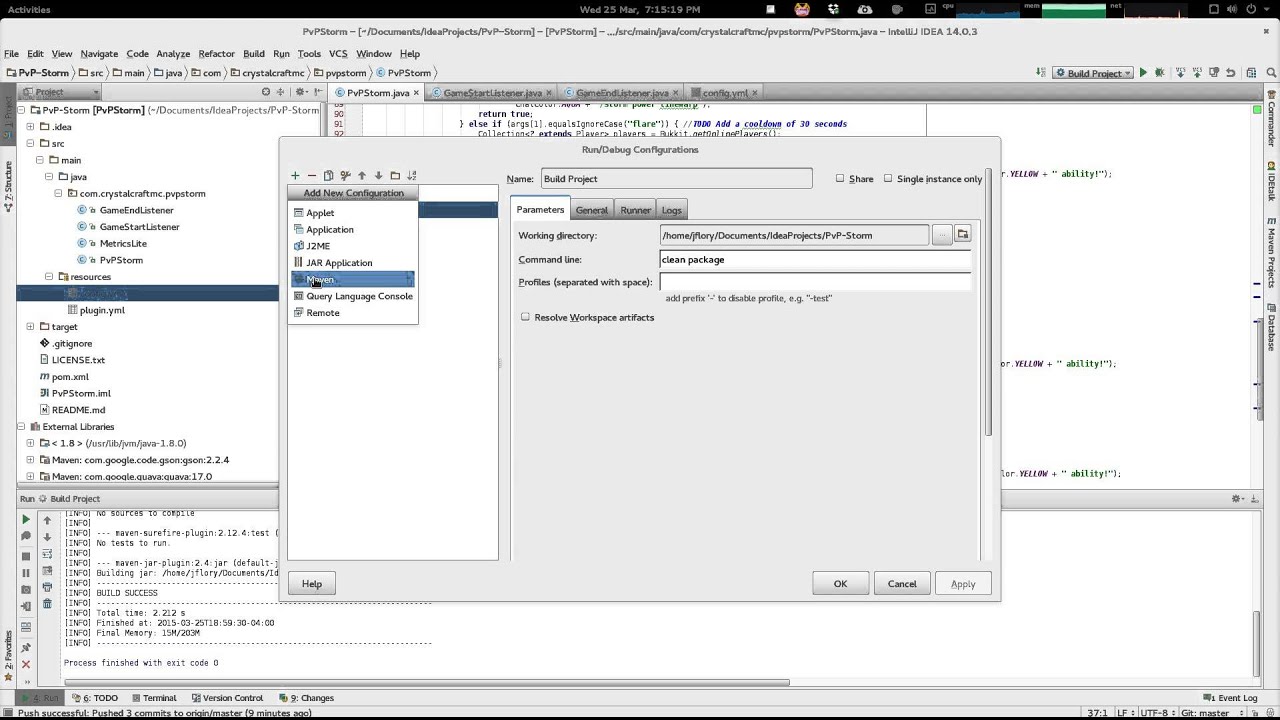Click the green Run button in main toolbar
The width and height of the screenshot is (1280, 720).
click(1143, 73)
